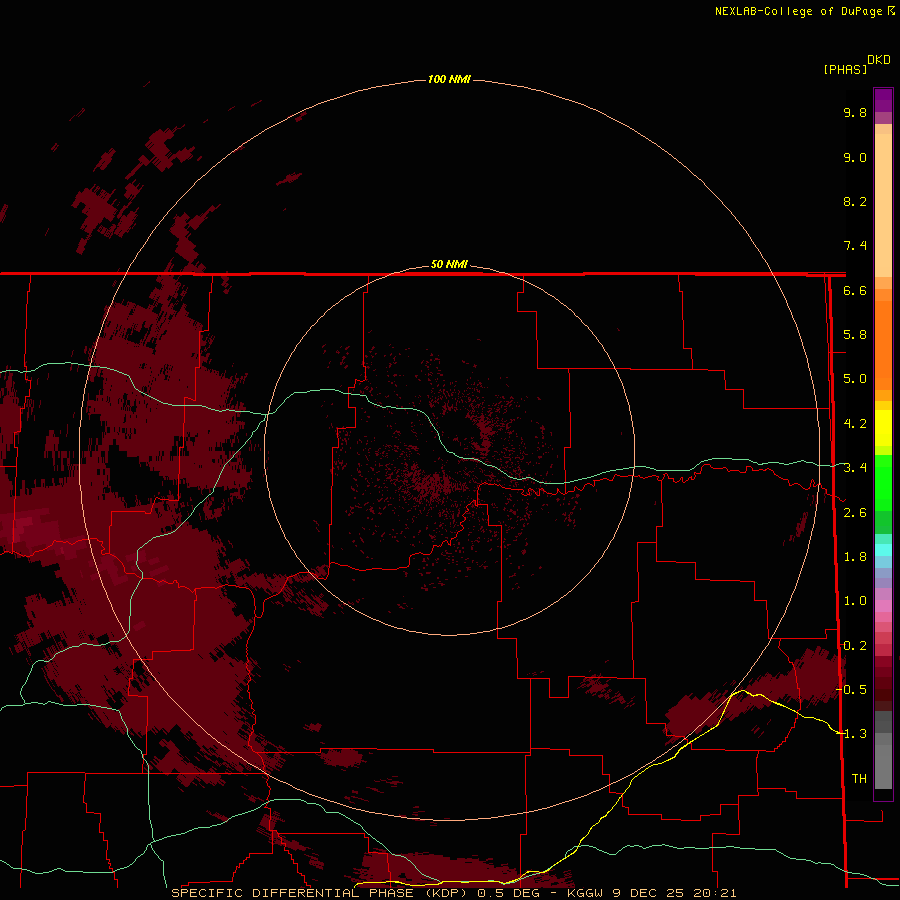Click the TH threshold label

pos(859,779)
